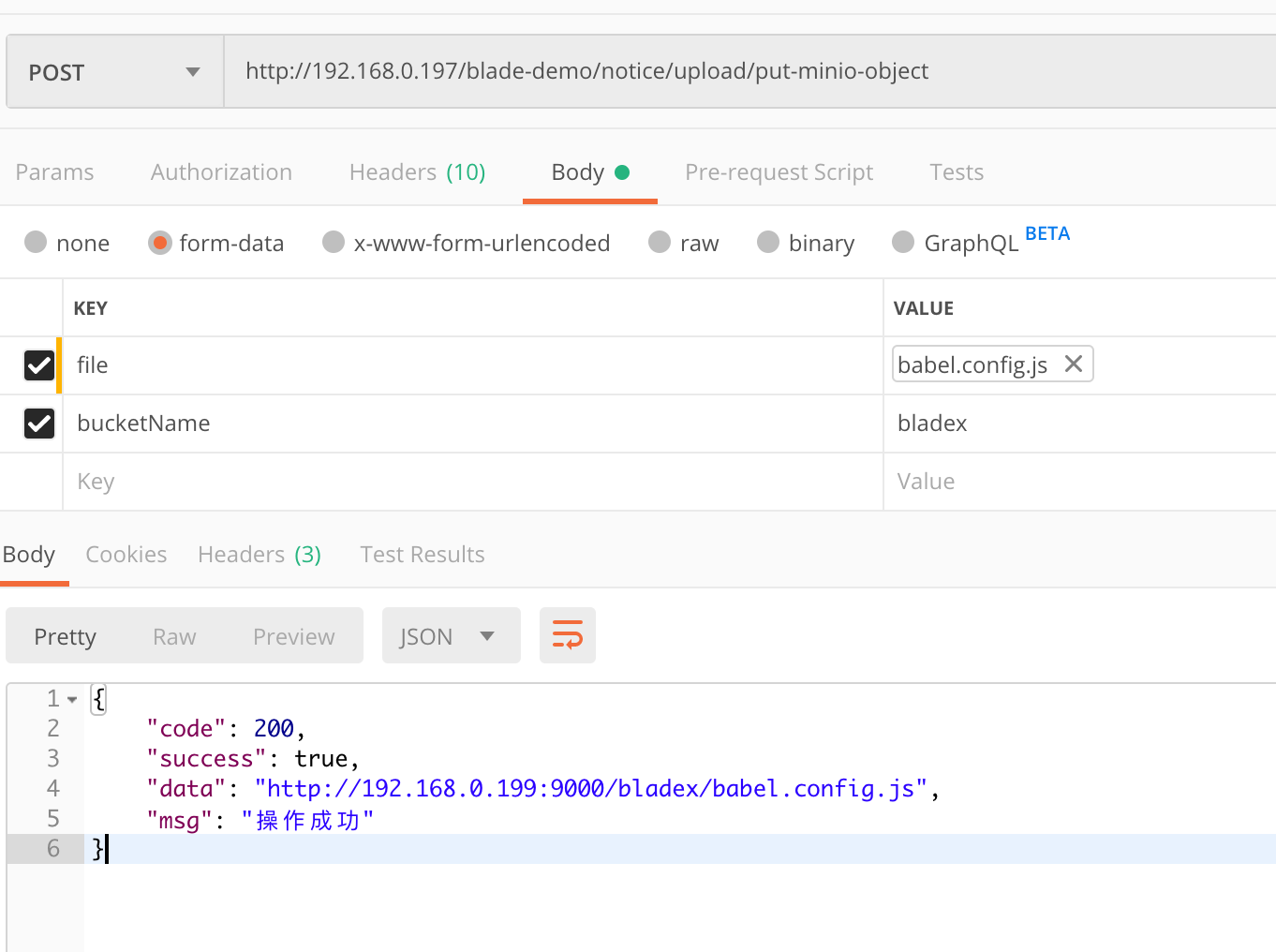Image resolution: width=1276 pixels, height=952 pixels.
Task: Click the "success" true value
Action: [x=320, y=759]
